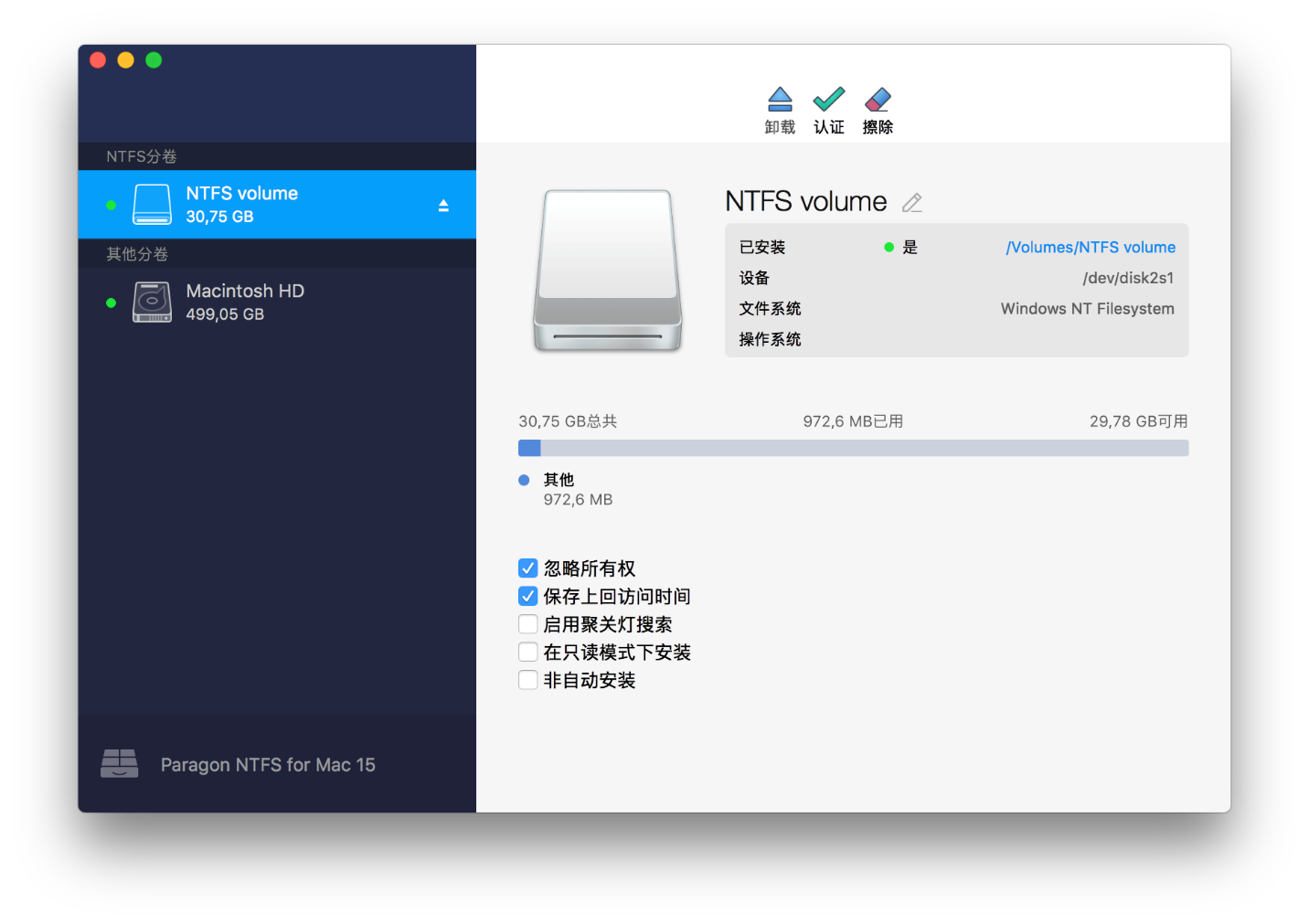Click the drive icon for NTFS volume preview

click(606, 270)
